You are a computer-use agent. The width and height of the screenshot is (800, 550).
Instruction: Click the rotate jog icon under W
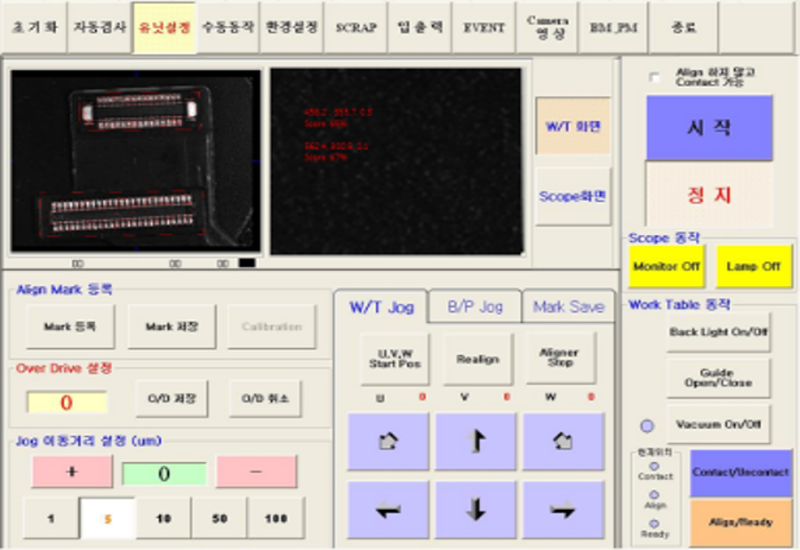(562, 442)
